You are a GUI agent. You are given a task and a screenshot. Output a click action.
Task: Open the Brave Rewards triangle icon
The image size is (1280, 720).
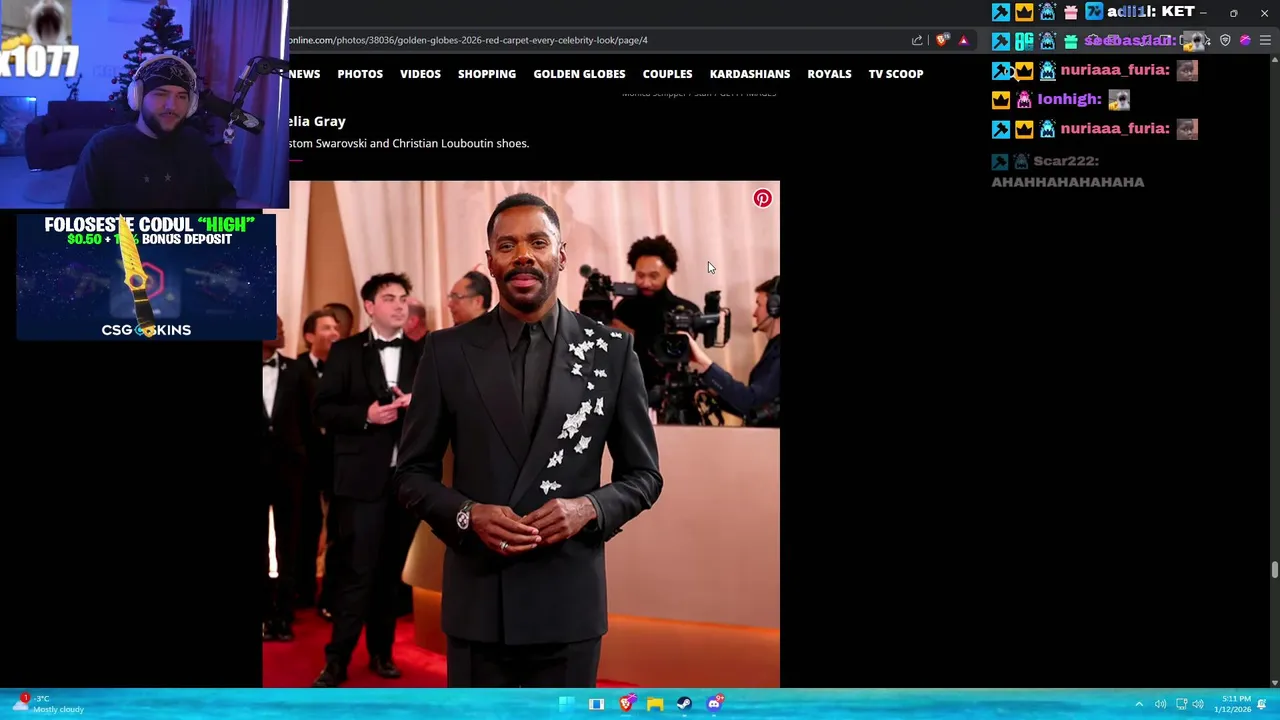tap(963, 40)
